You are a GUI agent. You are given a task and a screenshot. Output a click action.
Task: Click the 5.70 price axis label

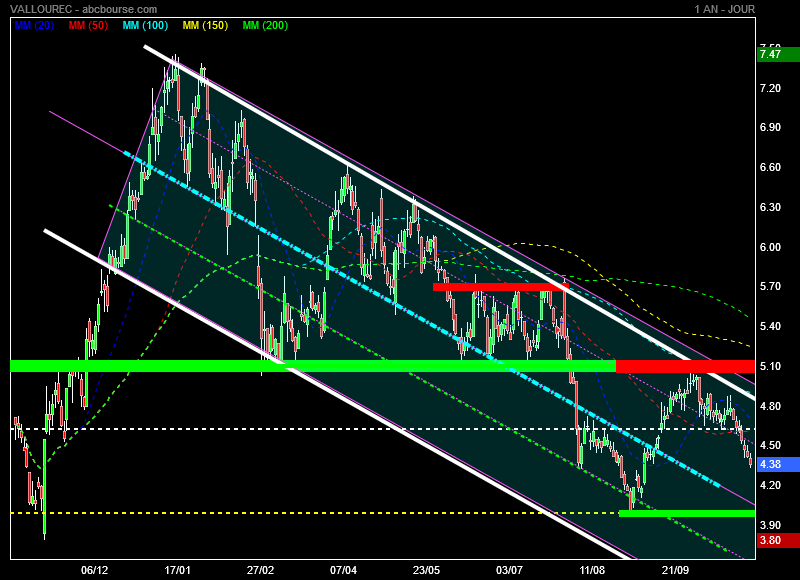pyautogui.click(x=770, y=286)
